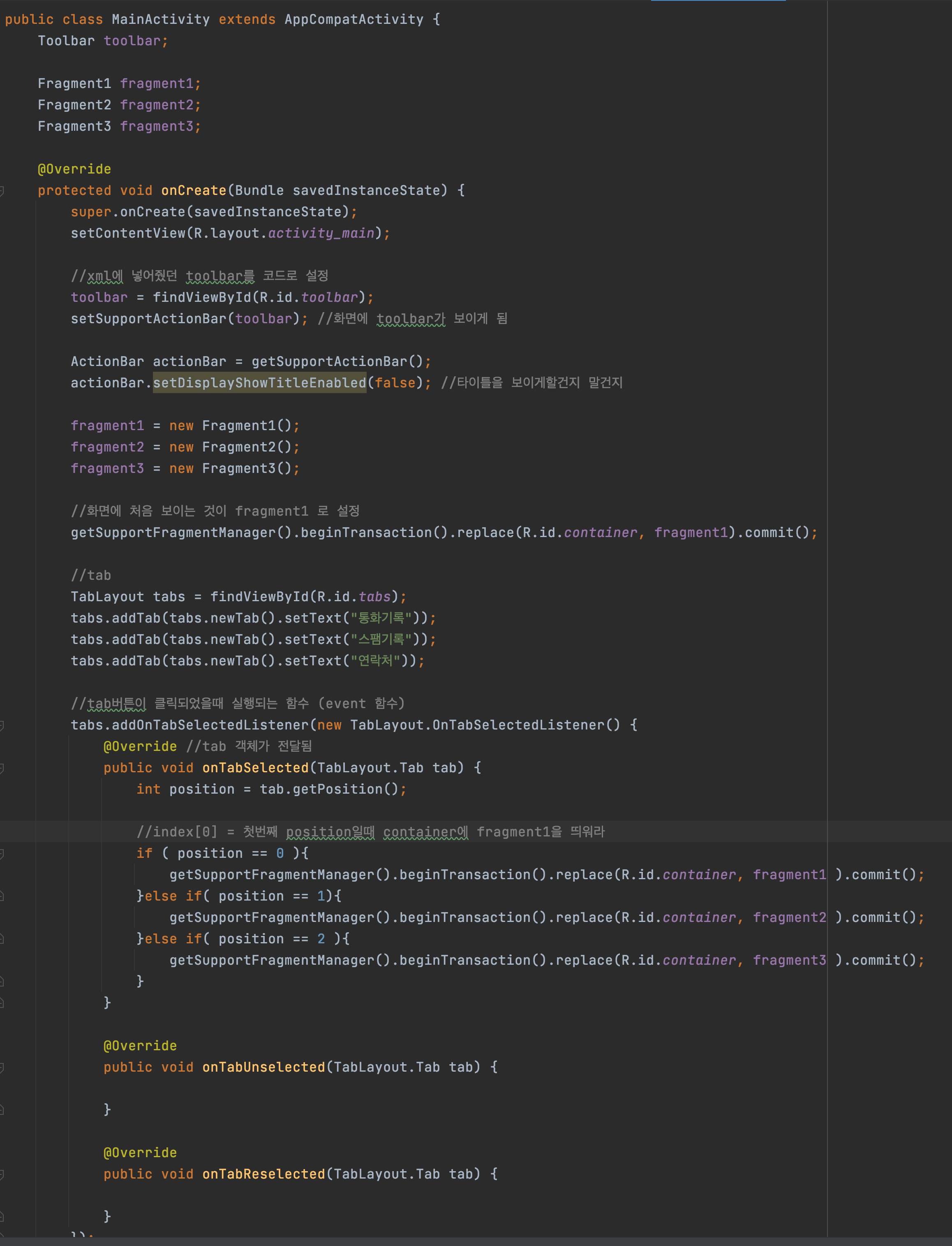Click the getSupportActionBar() call
This screenshot has width=952, height=1246.
(337, 361)
